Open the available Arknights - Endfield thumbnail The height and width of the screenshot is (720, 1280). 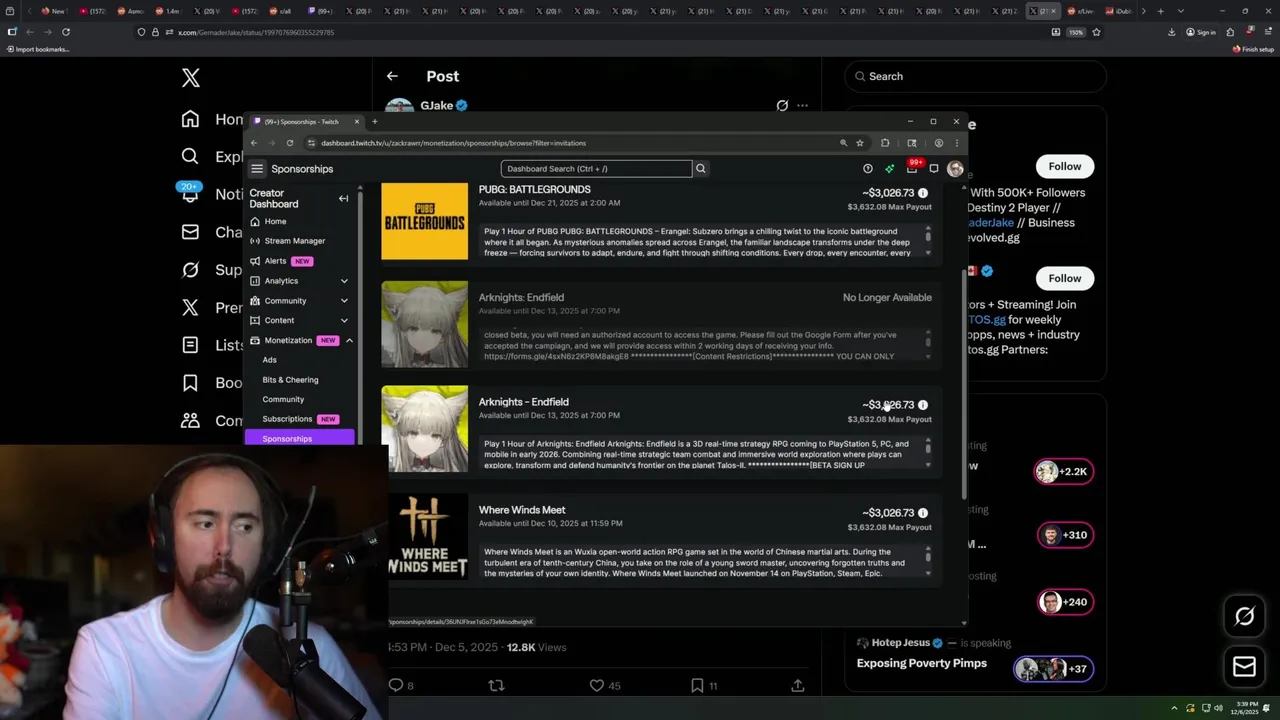424,429
